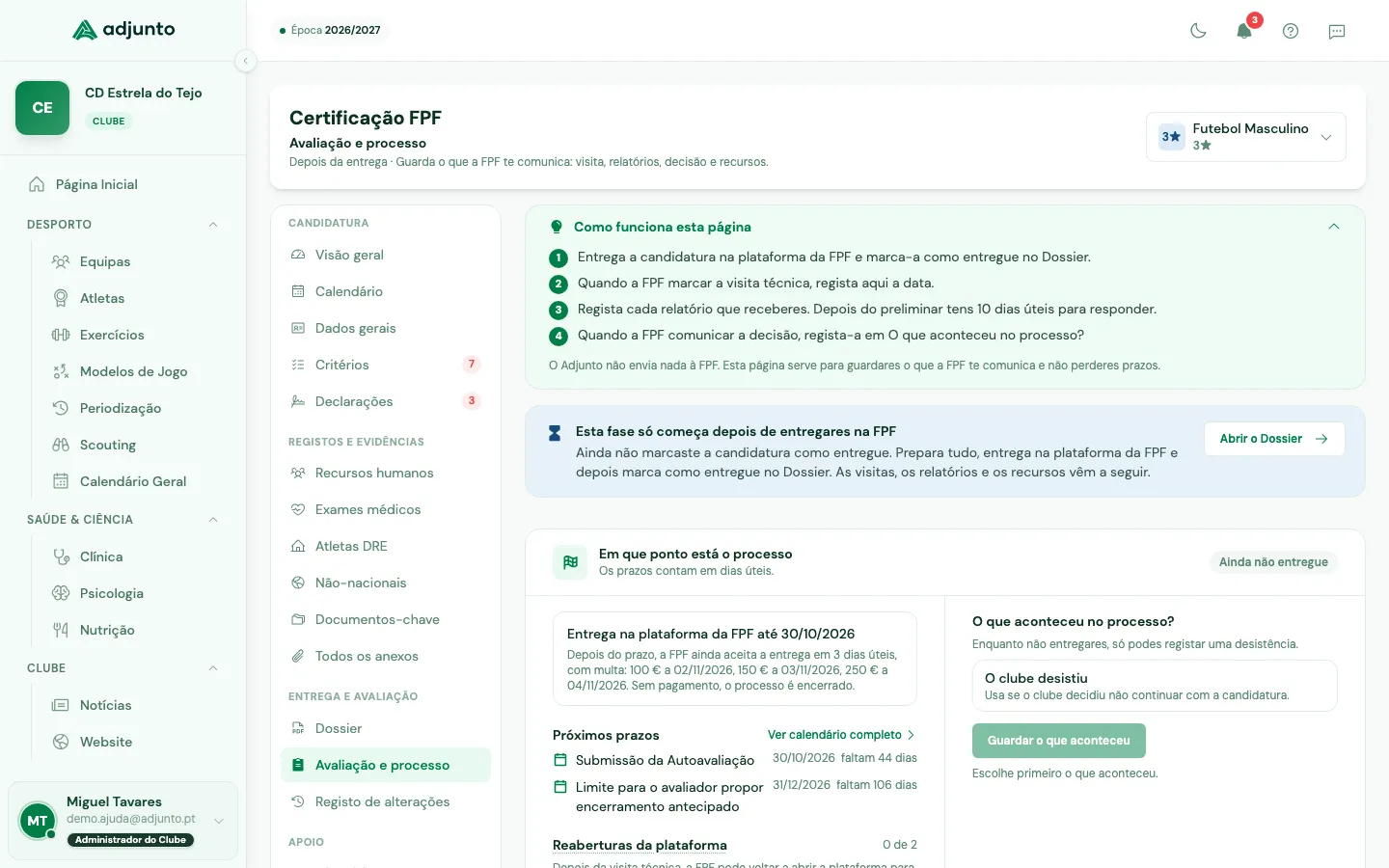Open the help question mark icon
Screen dimensions: 1389x868
(1291, 31)
